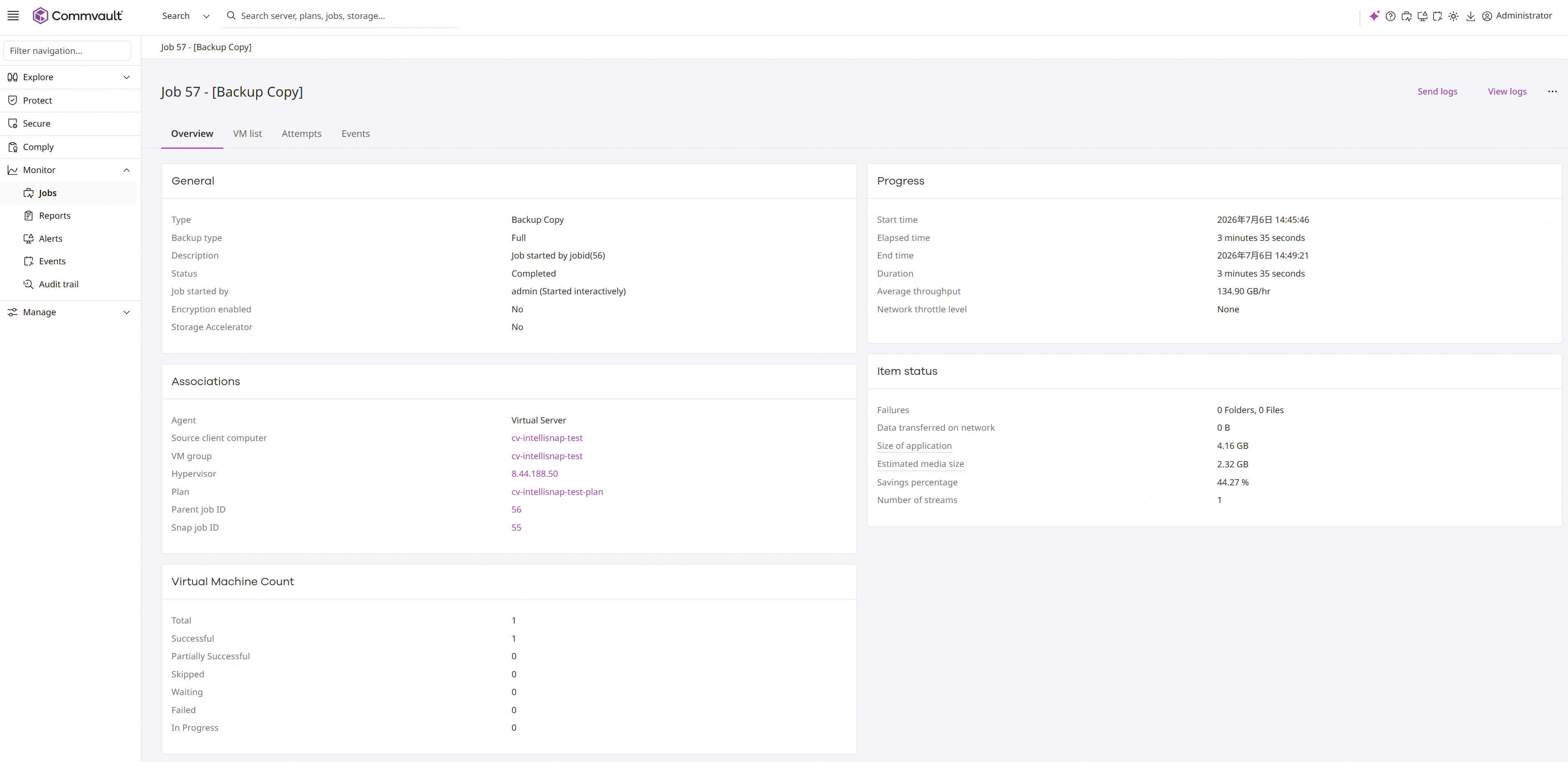Screen dimensions: 1568x762
Task: Click the Alerts sidebar icon
Action: (x=28, y=238)
